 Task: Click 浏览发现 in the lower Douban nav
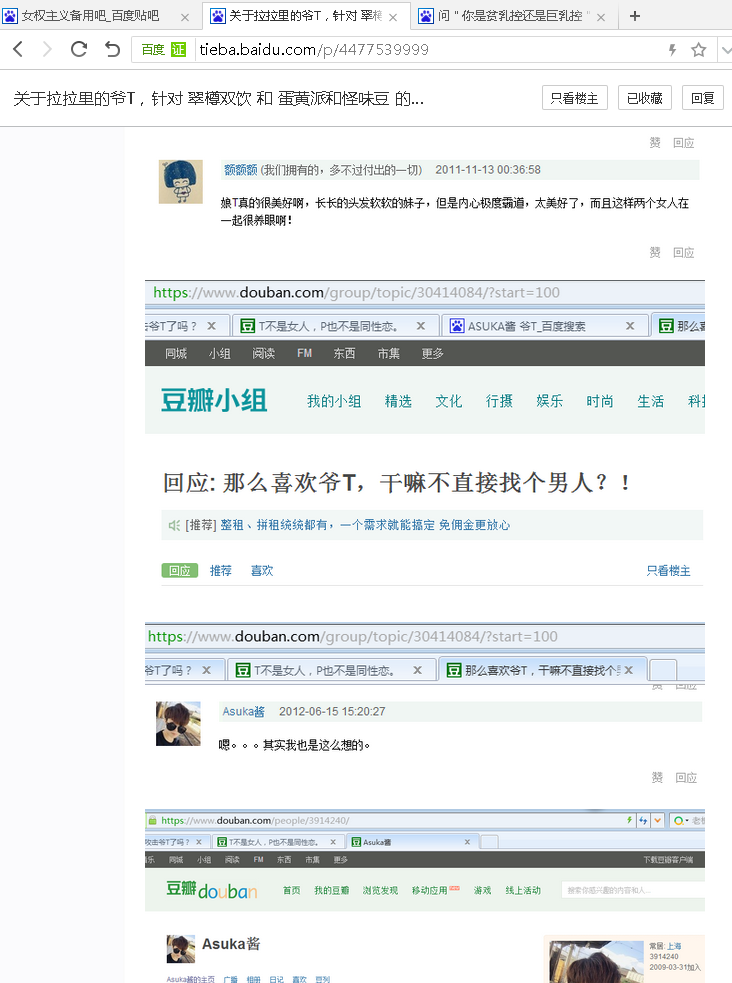[x=380, y=890]
